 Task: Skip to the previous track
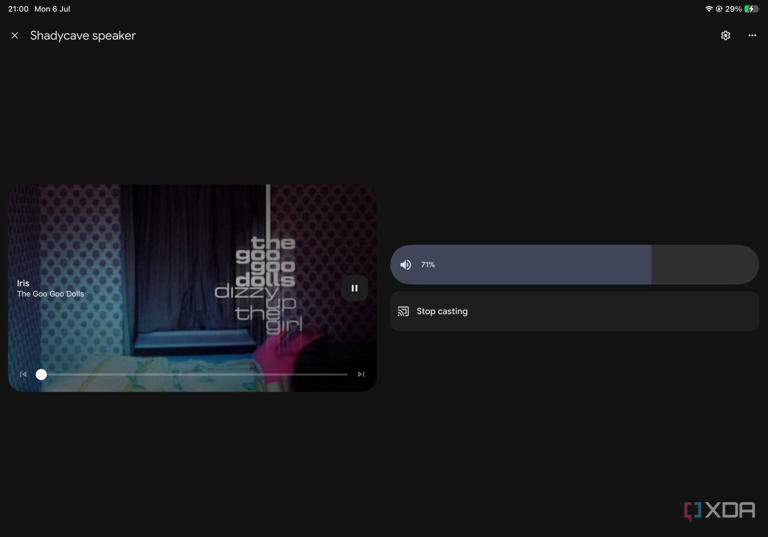23,374
